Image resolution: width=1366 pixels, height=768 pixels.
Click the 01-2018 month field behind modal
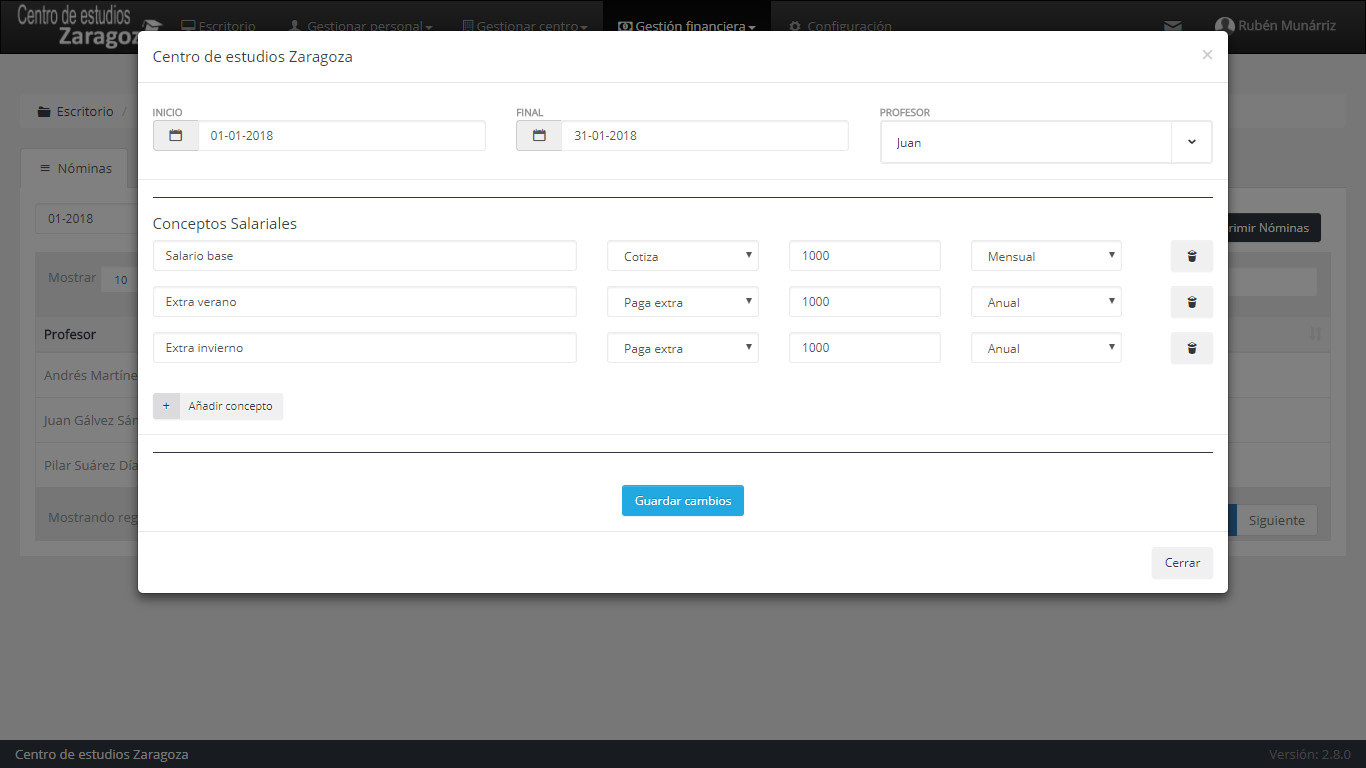(86, 219)
